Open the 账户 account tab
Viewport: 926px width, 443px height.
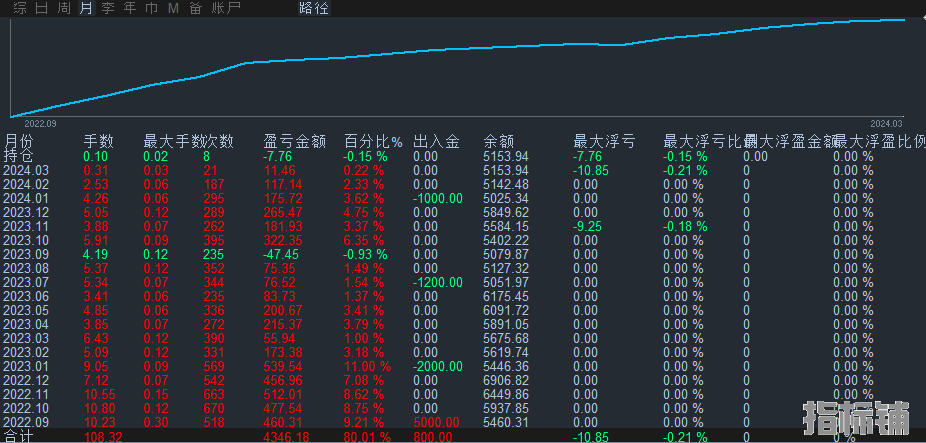point(226,8)
